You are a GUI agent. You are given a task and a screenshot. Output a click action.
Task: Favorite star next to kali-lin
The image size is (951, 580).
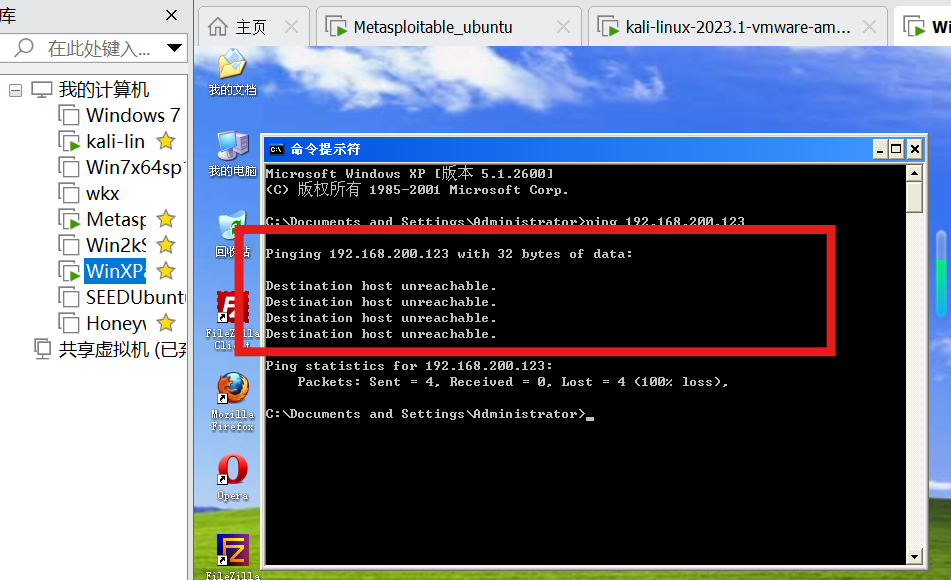[x=166, y=141]
